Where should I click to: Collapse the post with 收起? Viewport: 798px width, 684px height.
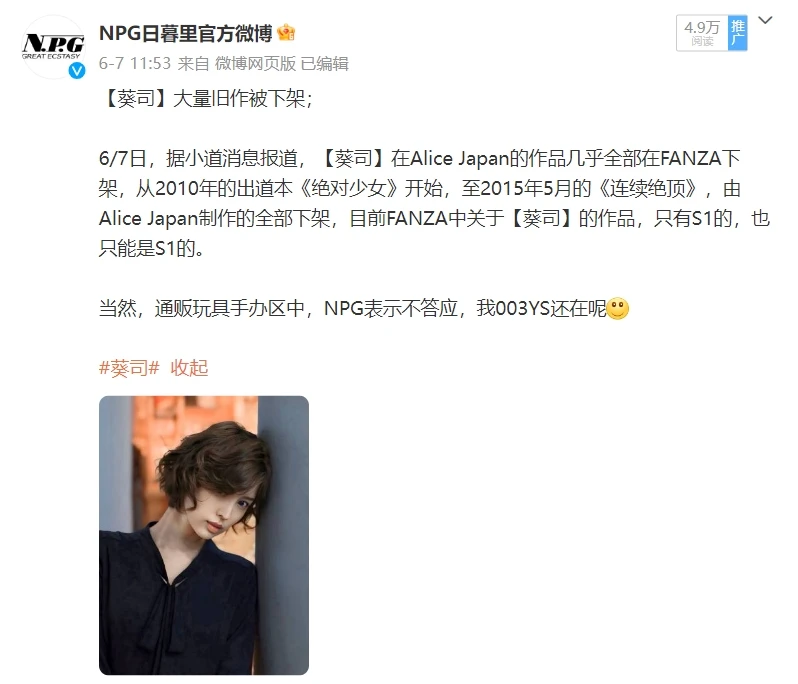click(x=189, y=367)
